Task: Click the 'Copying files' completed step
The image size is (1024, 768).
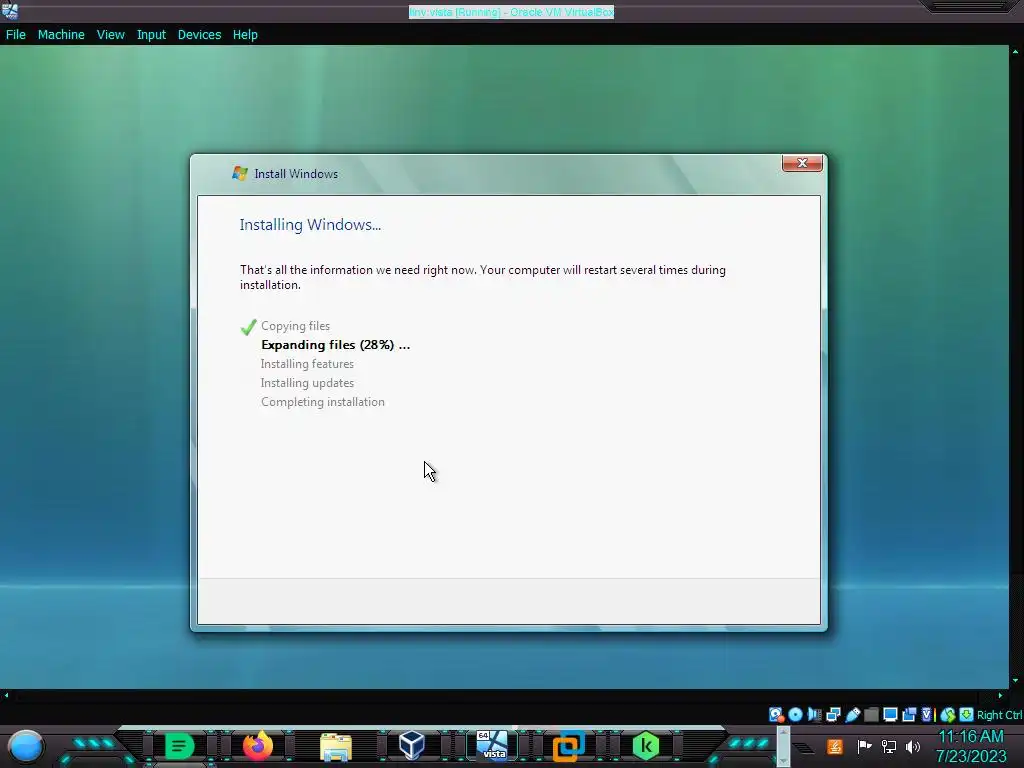Action: [x=295, y=326]
